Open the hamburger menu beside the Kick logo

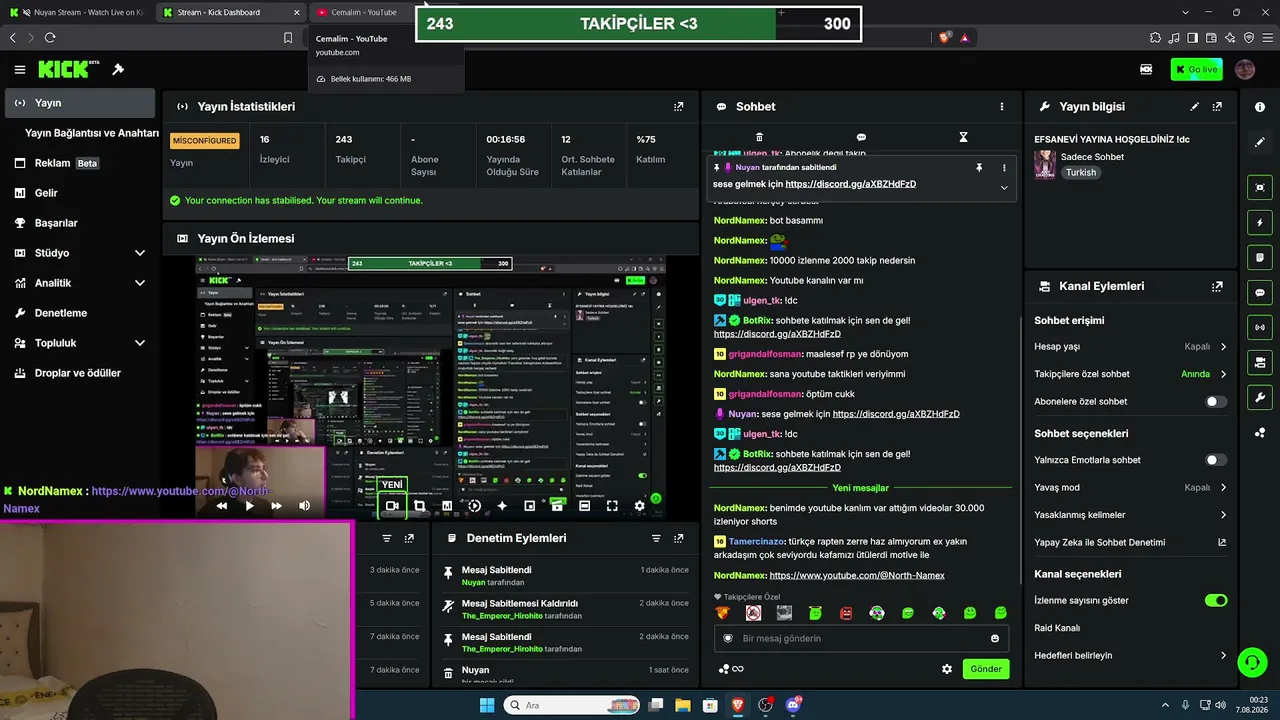point(20,70)
